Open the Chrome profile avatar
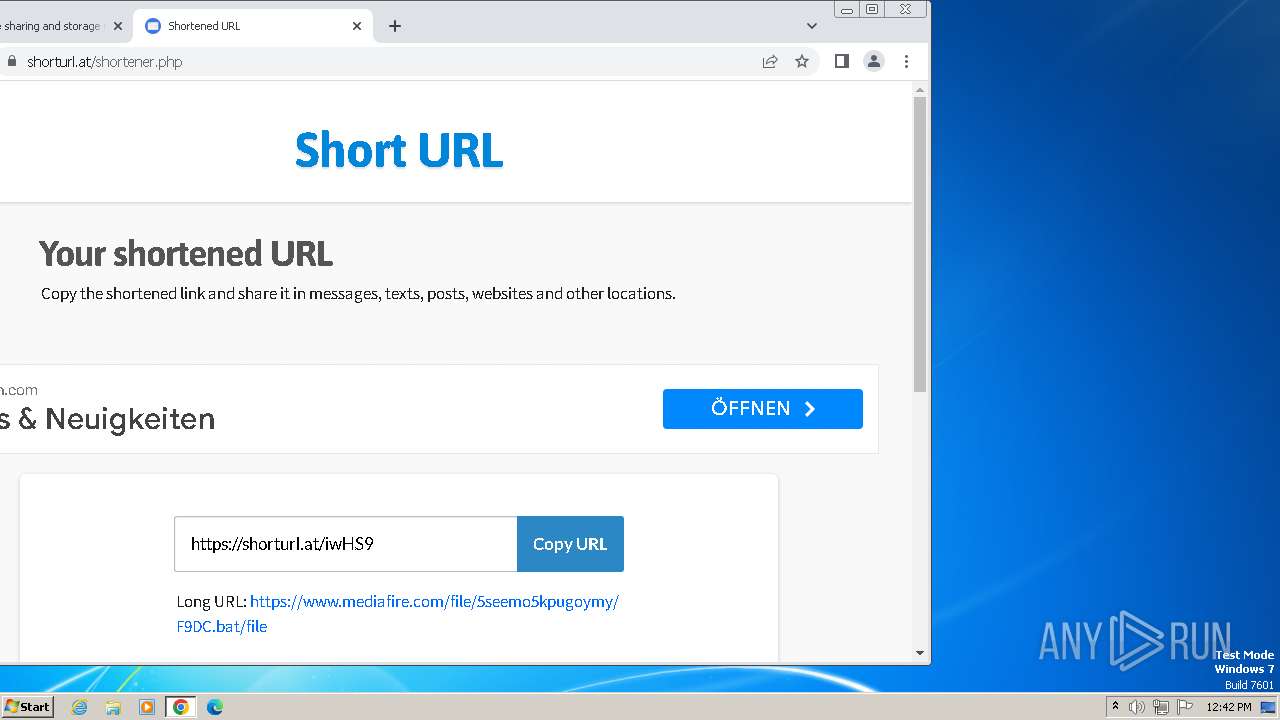 874,61
